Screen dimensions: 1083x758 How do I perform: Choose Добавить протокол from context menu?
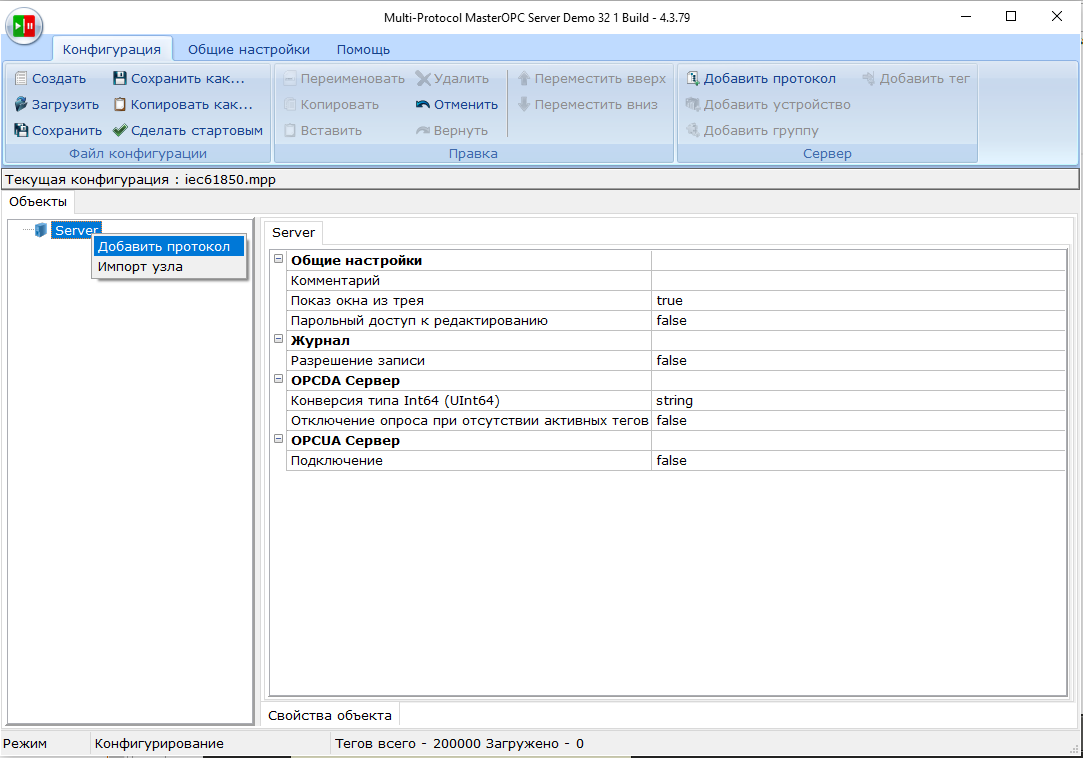click(169, 247)
